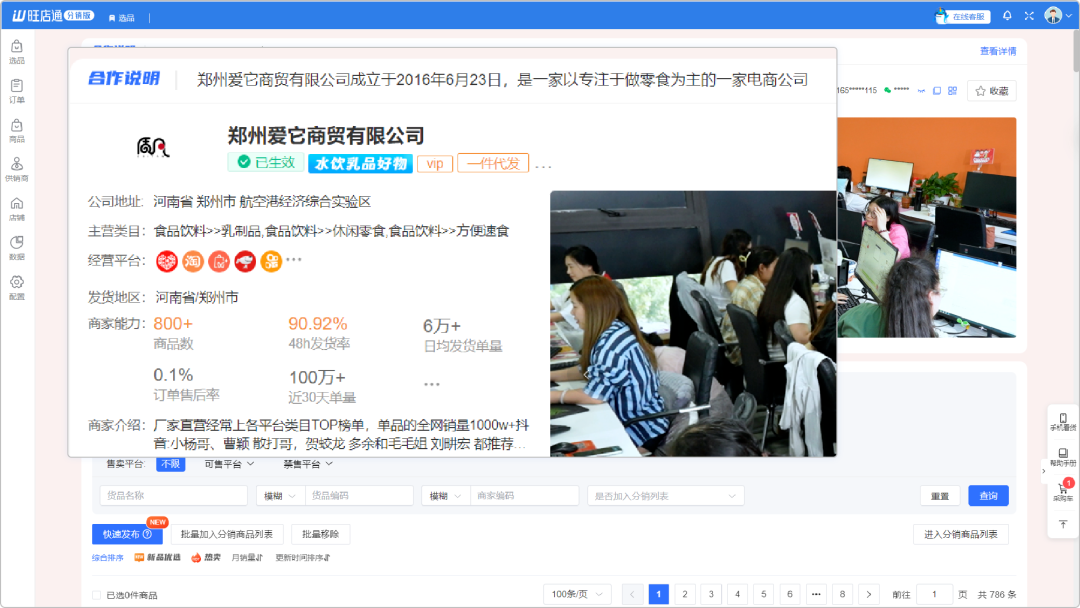The image size is (1080, 608).
Task: Click the first red platform icon in 经营平台
Action: 167,261
